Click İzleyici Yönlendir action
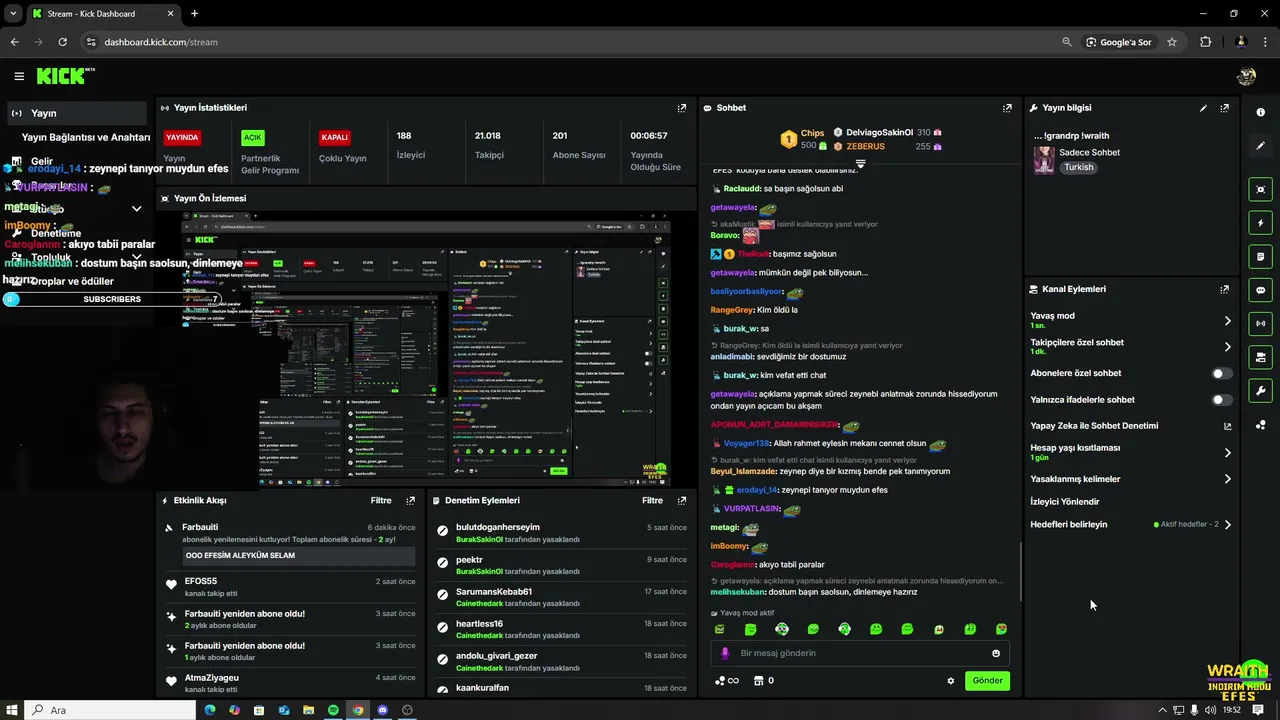This screenshot has height=720, width=1280. coord(1064,502)
